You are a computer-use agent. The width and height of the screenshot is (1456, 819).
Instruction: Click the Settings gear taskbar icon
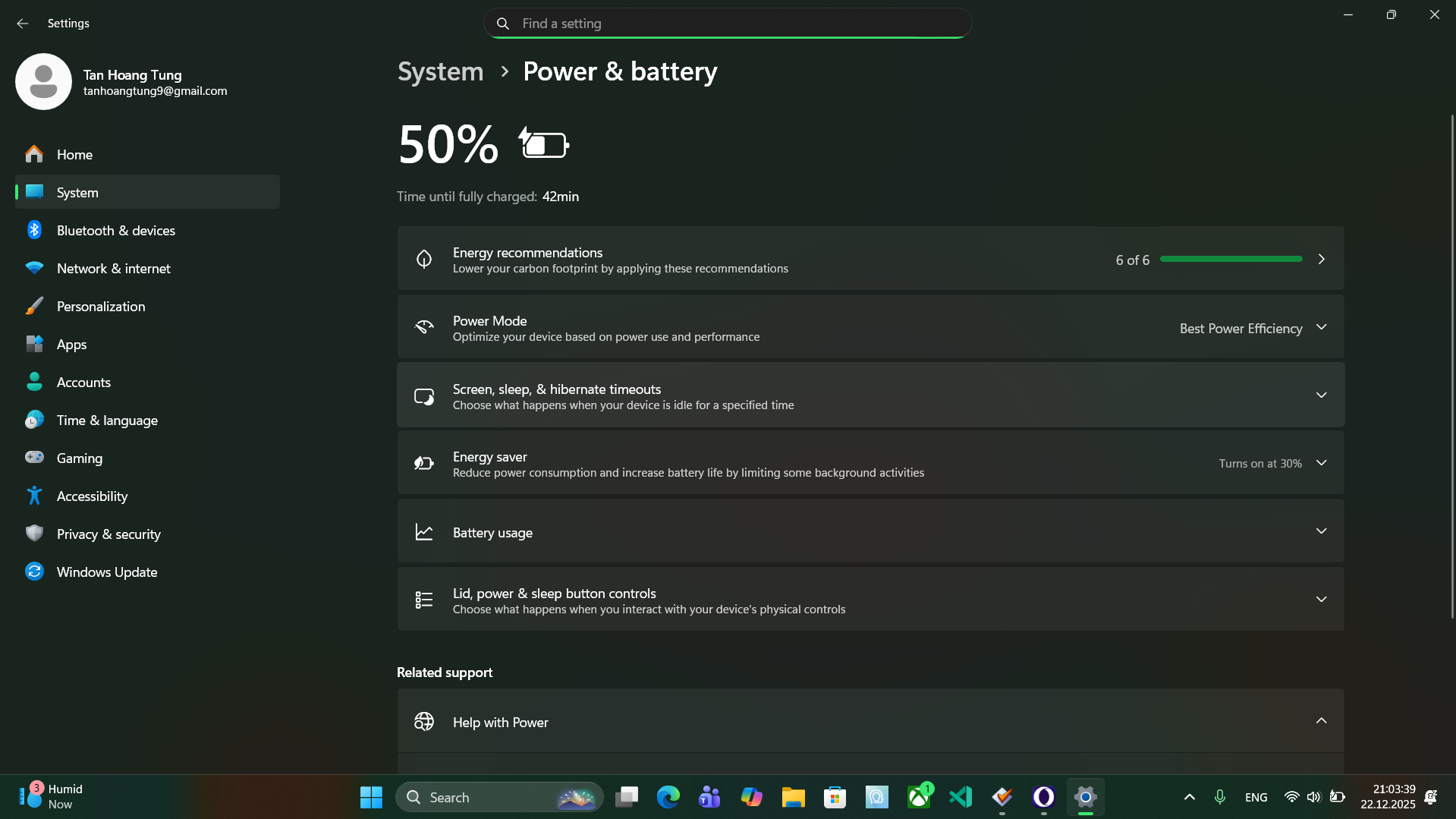click(x=1086, y=797)
